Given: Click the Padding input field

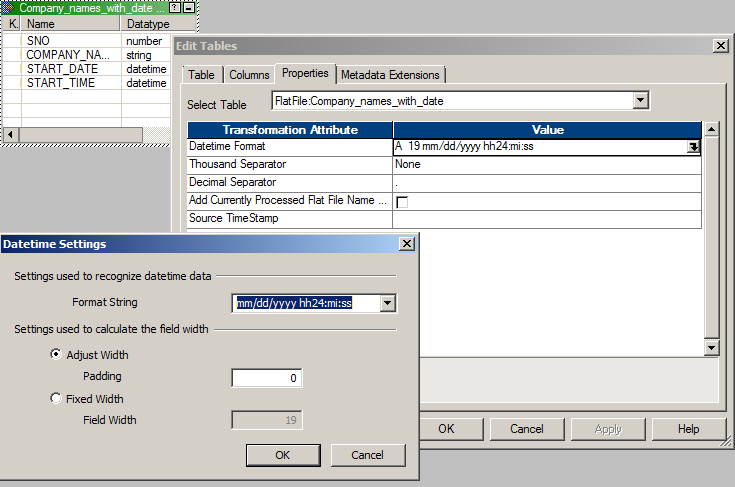Looking at the screenshot, I should pyautogui.click(x=266, y=378).
